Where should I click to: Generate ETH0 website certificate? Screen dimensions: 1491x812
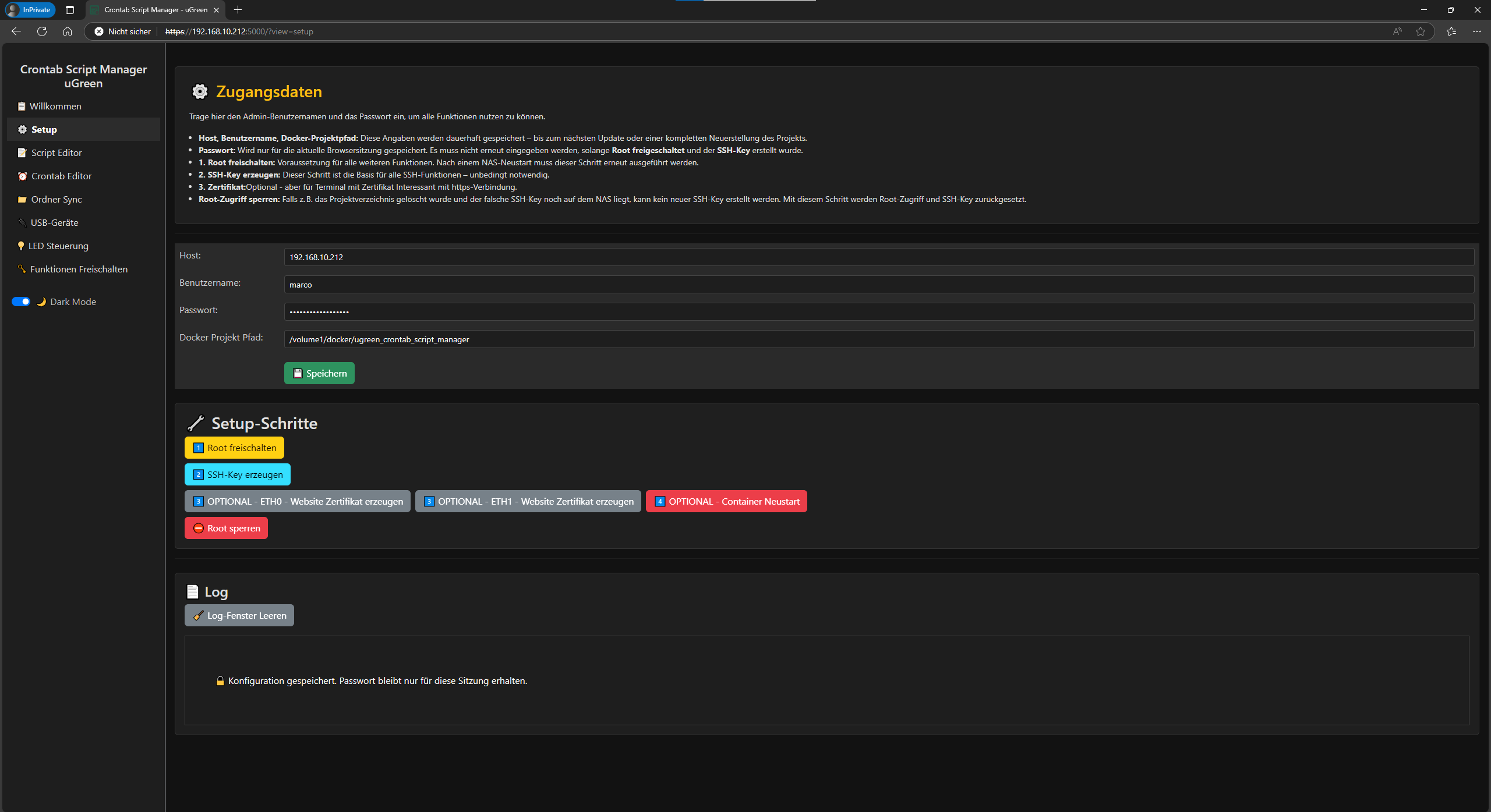(298, 501)
